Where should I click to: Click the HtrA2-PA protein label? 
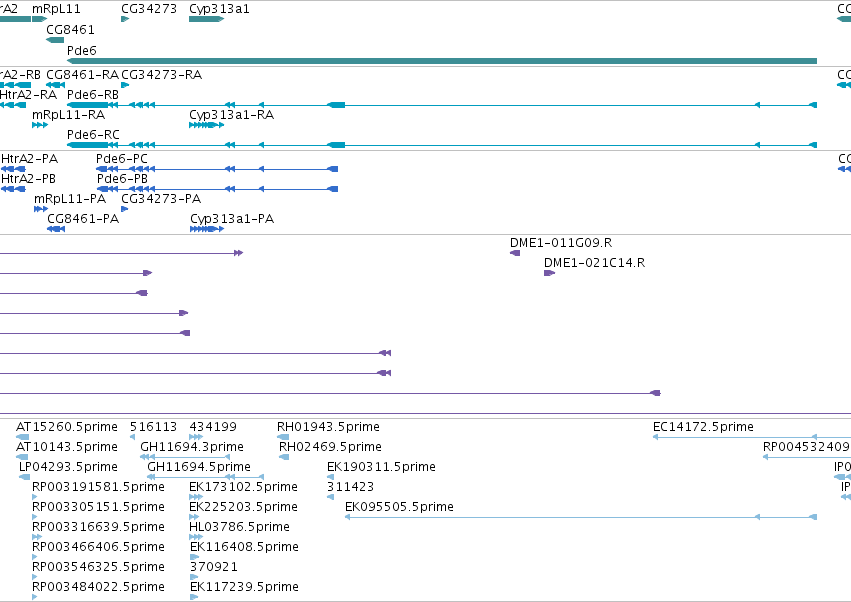click(29, 159)
